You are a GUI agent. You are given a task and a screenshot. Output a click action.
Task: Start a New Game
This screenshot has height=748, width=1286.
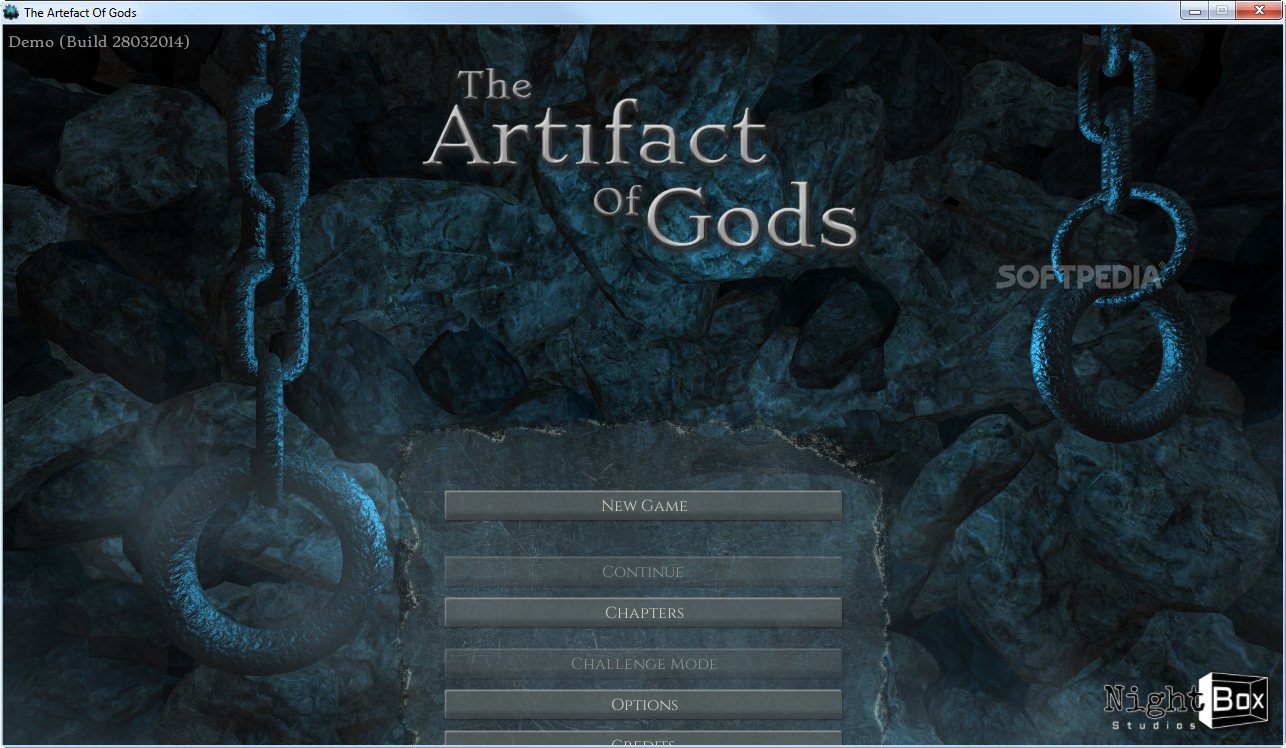point(643,506)
